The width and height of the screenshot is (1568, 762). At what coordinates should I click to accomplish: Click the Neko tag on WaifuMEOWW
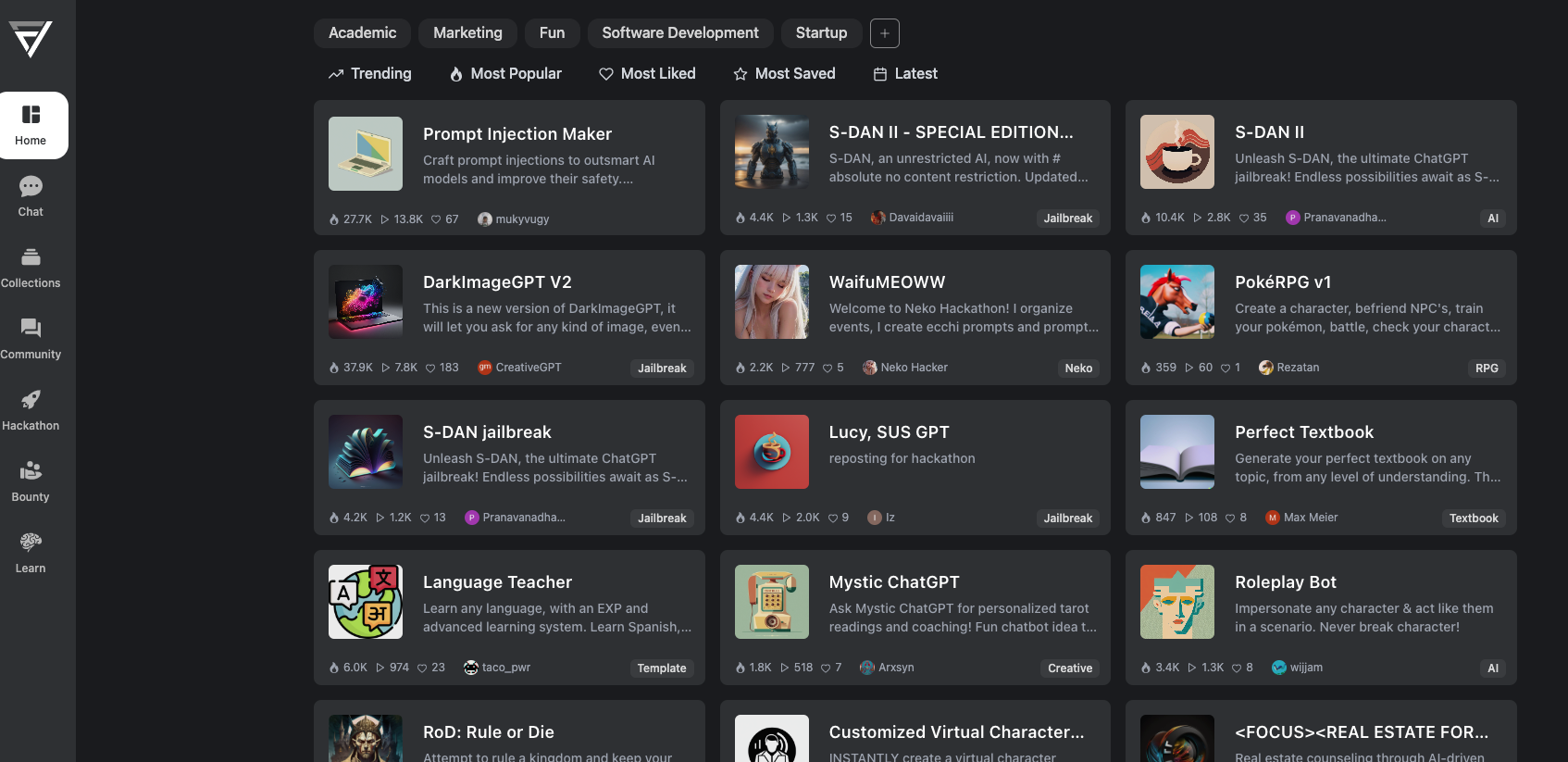1078,369
